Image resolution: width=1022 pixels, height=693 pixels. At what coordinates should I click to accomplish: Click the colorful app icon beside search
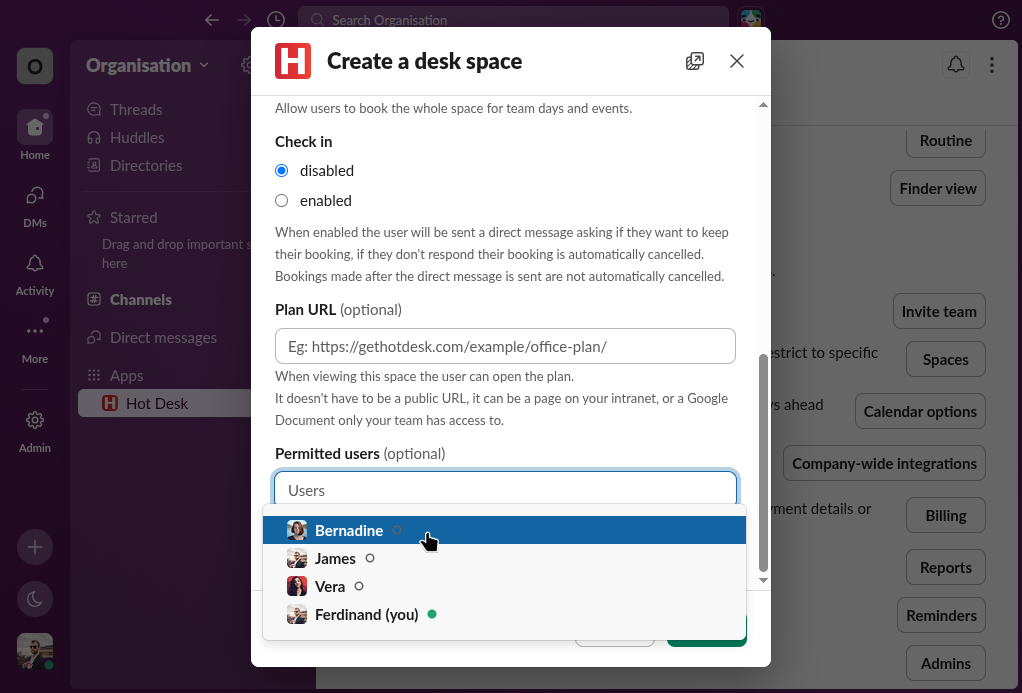pos(750,19)
